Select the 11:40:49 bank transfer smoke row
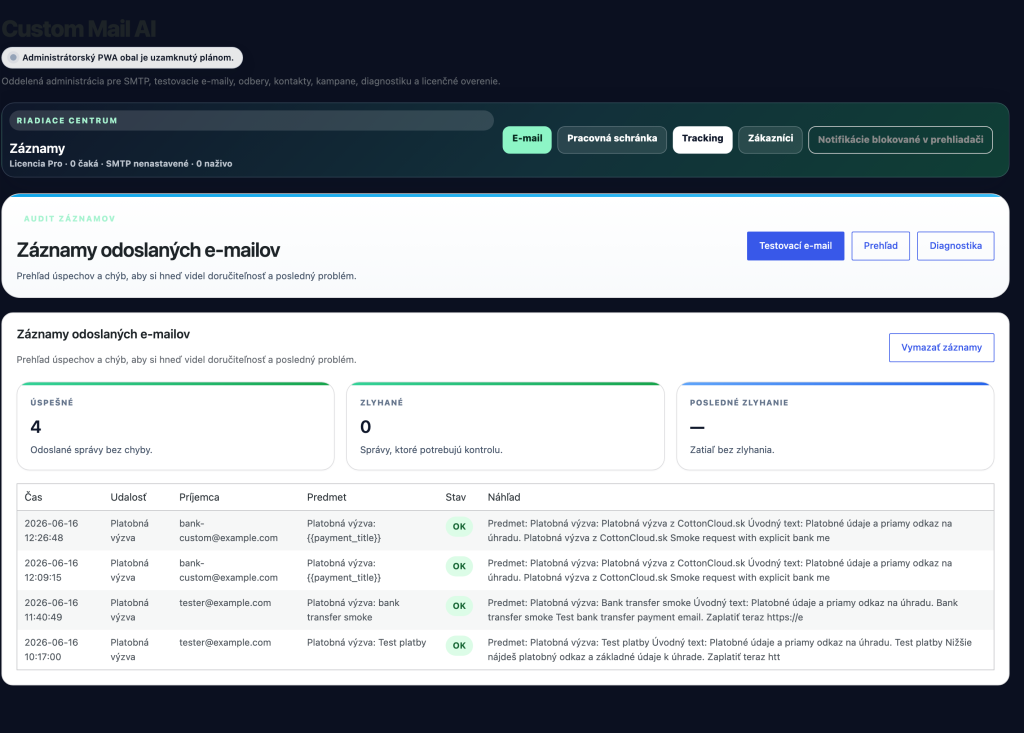 [x=505, y=610]
